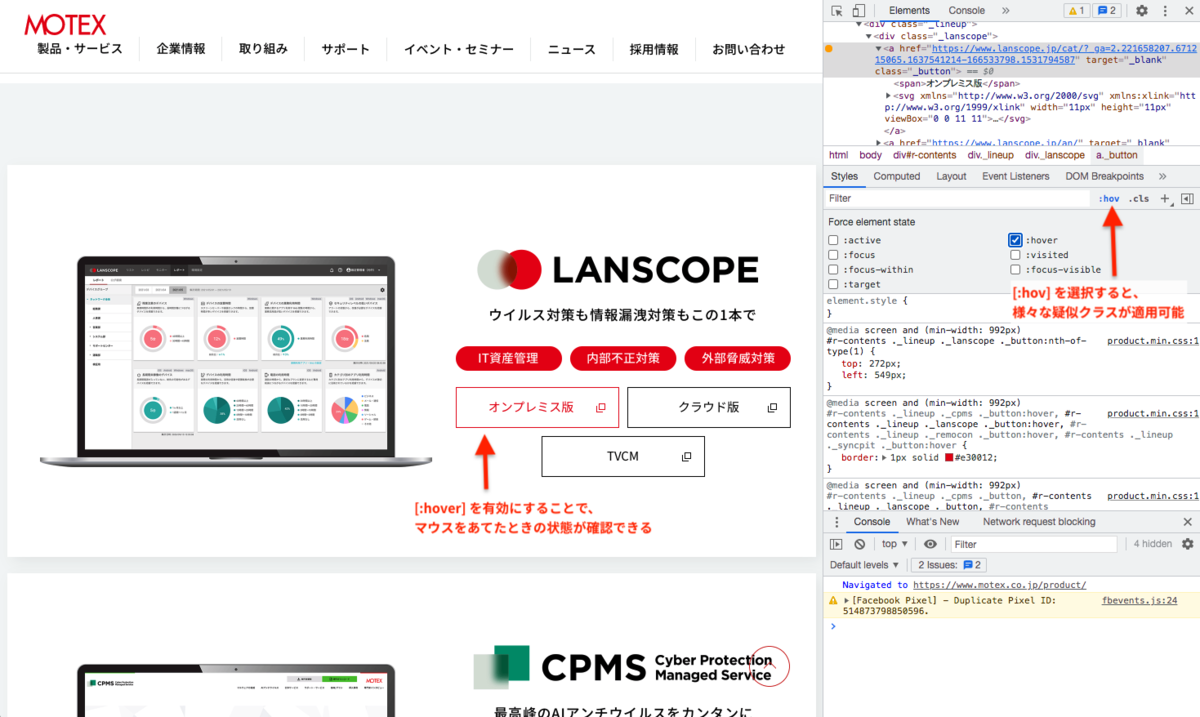
Task: Click the blue issues badge in DevTools header
Action: (x=1107, y=11)
